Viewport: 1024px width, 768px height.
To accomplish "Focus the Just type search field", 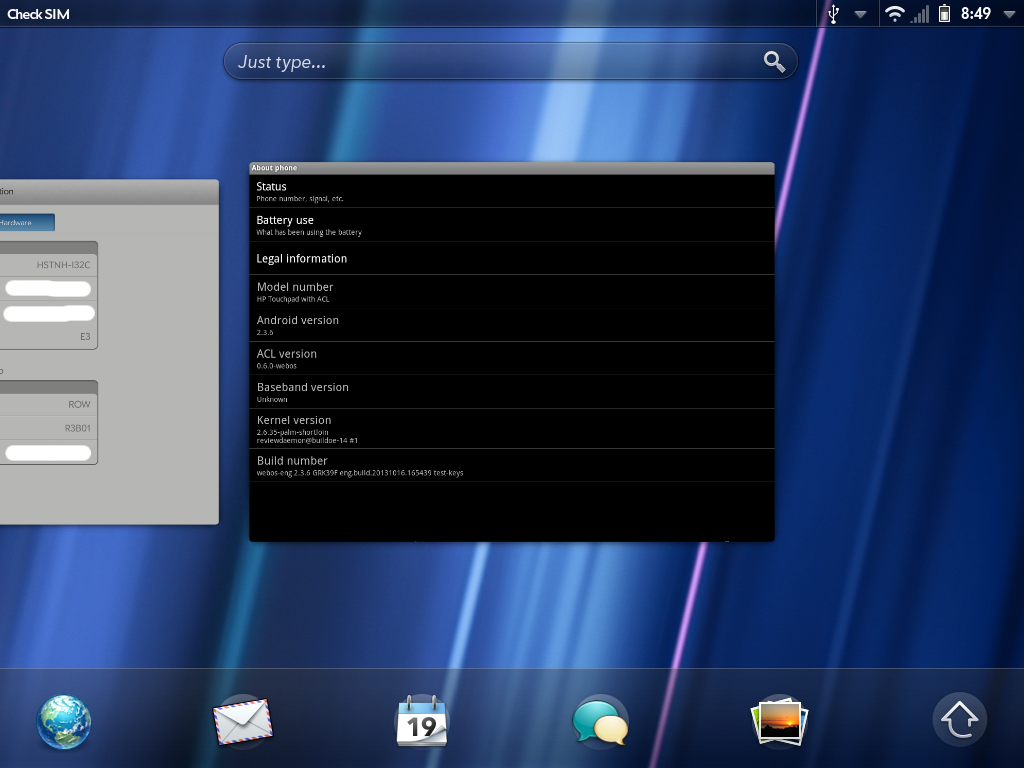I will point(490,62).
